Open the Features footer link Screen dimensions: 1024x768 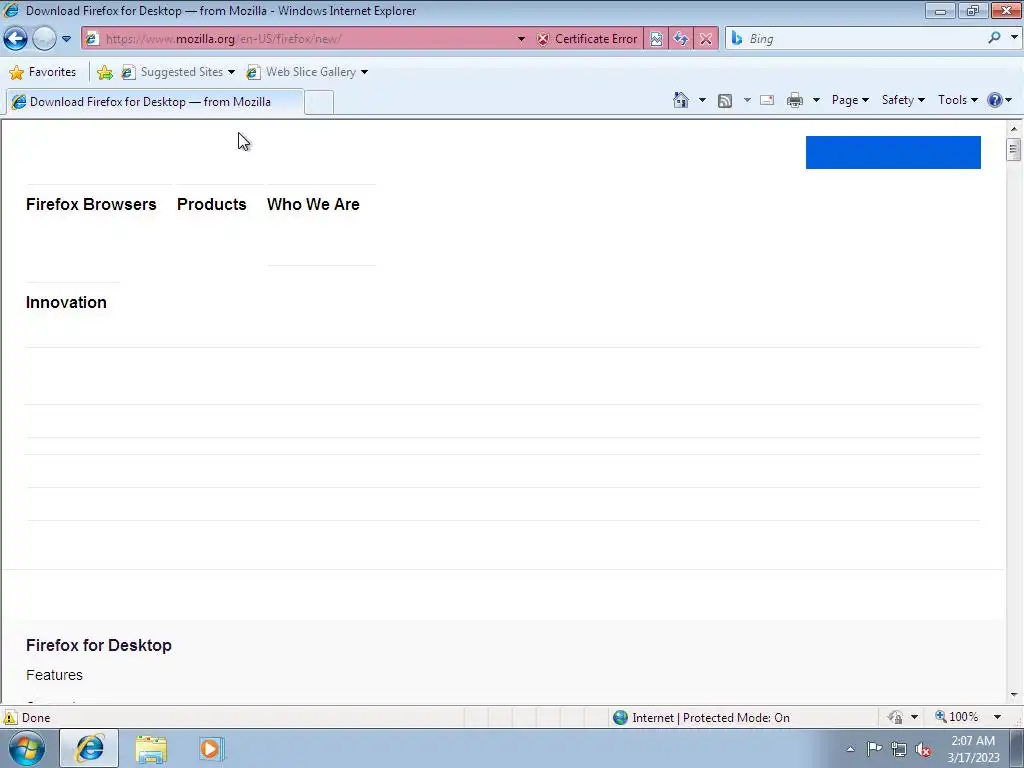point(54,675)
